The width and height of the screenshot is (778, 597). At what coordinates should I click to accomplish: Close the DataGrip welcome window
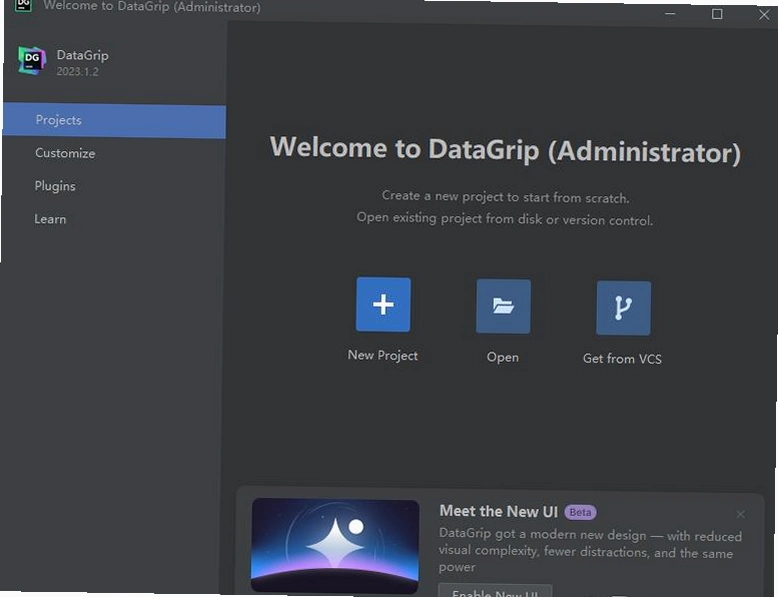coord(764,15)
